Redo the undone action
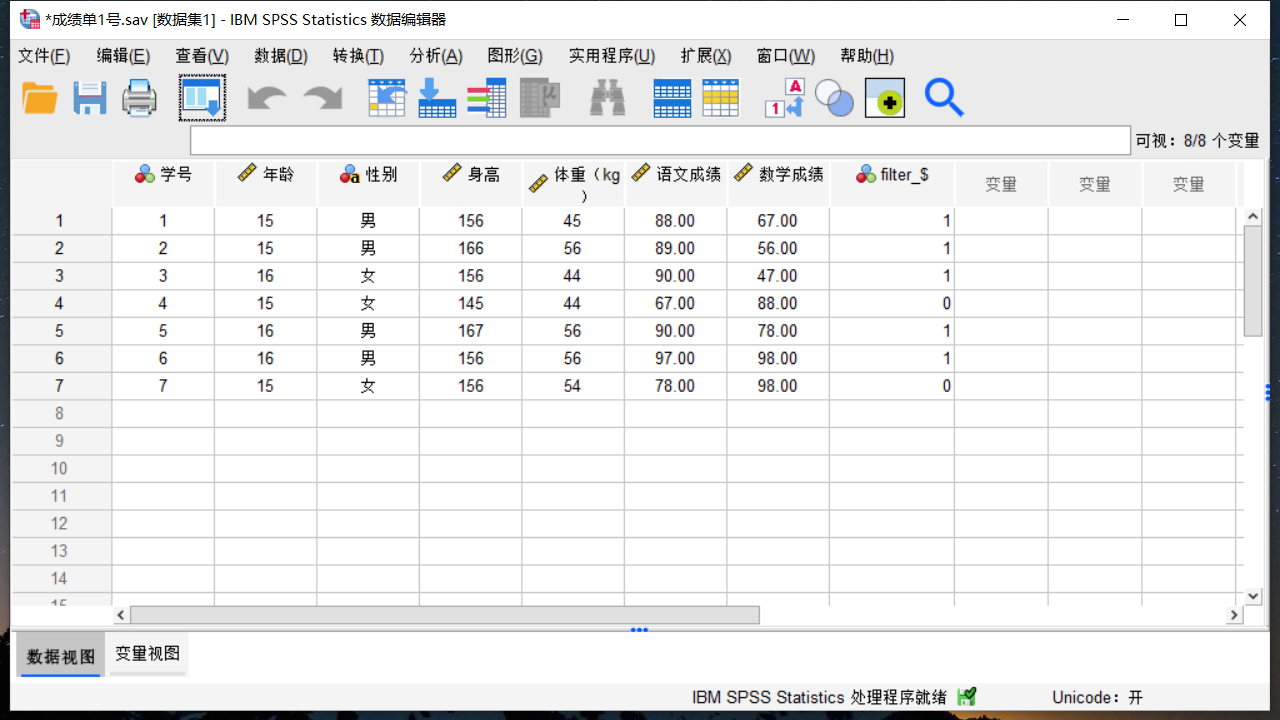Viewport: 1280px width, 720px height. click(322, 97)
